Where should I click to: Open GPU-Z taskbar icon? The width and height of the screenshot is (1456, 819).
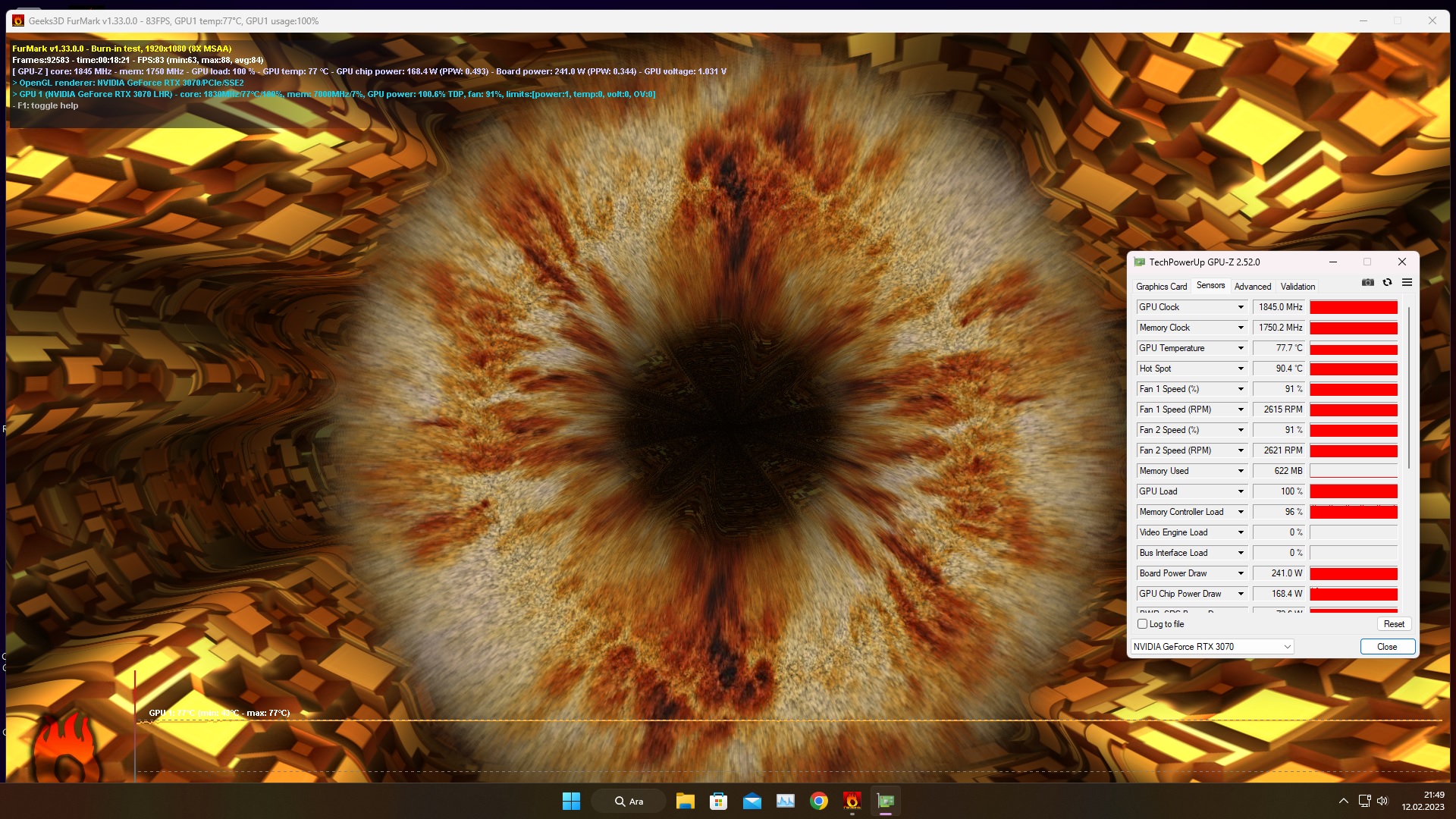[885, 801]
